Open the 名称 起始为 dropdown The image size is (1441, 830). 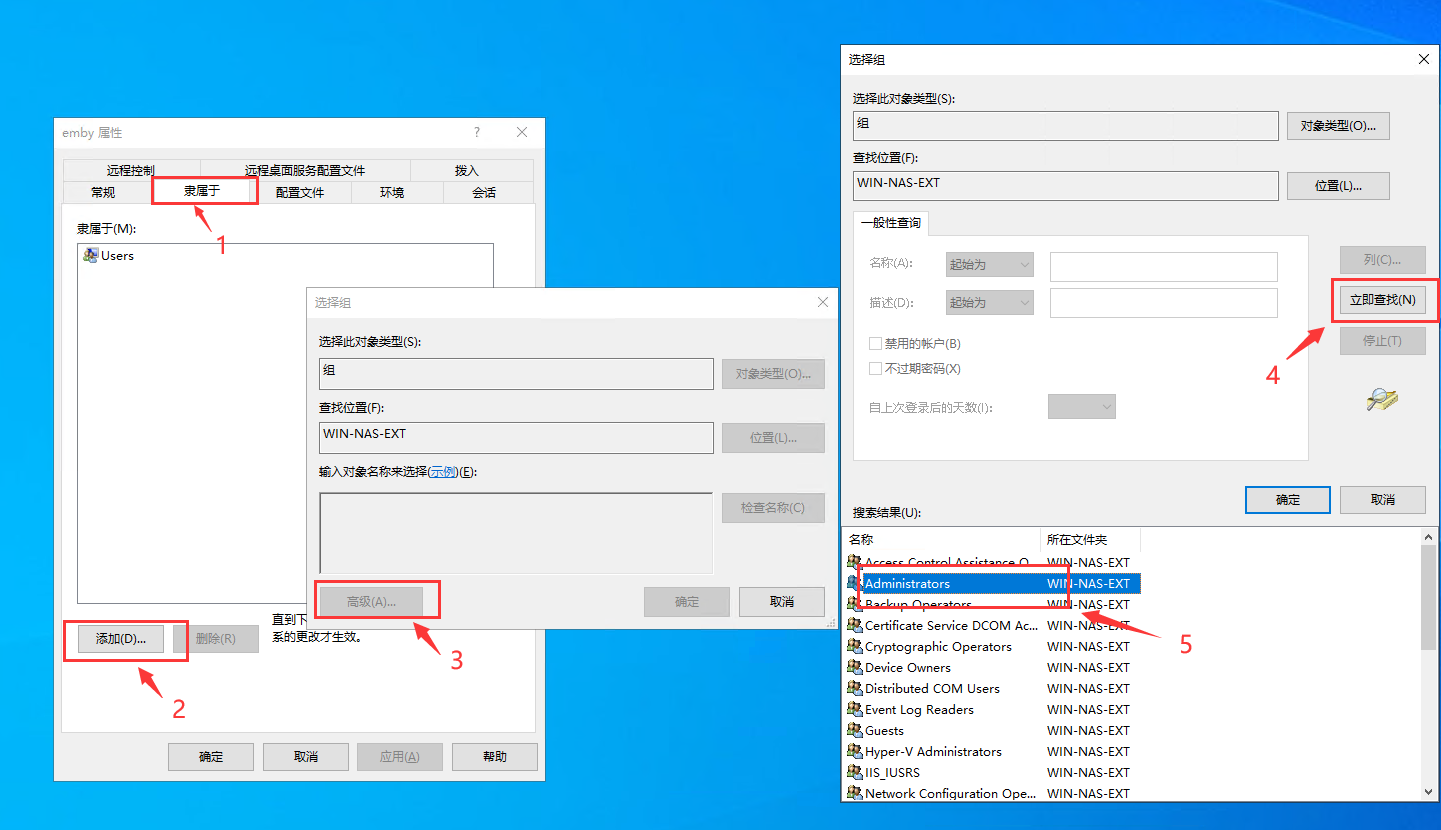point(989,265)
